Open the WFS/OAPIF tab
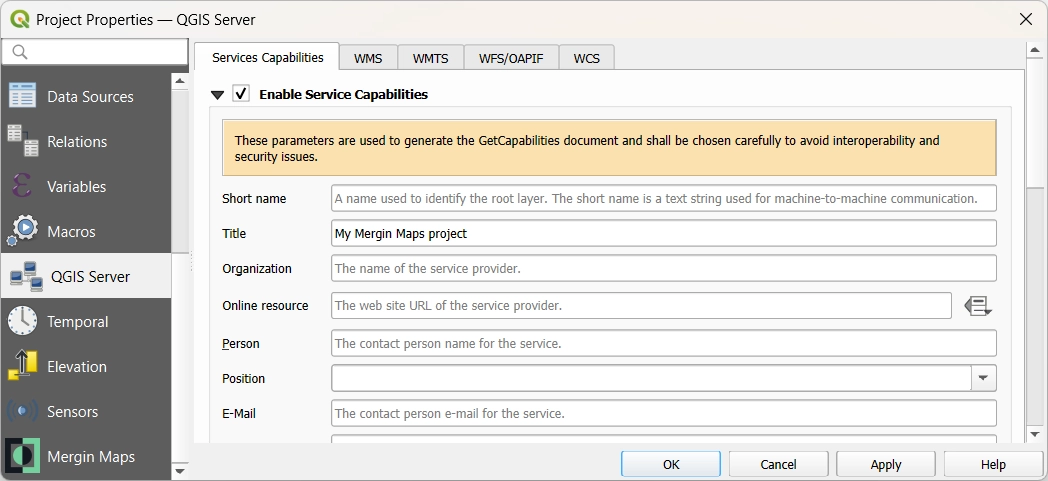The height and width of the screenshot is (481, 1048). click(x=511, y=58)
